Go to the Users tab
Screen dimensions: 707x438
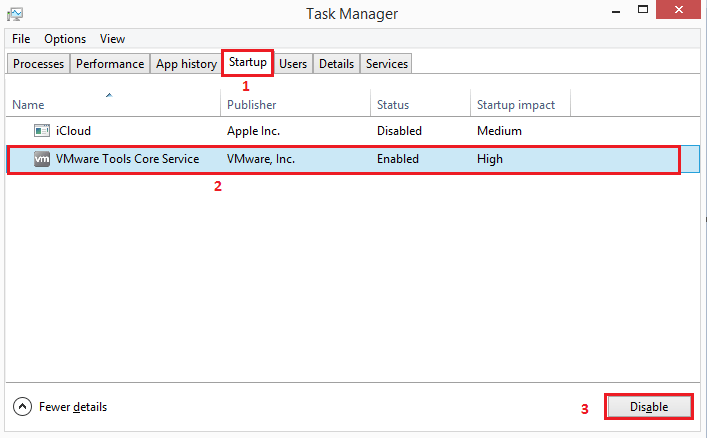pos(293,64)
